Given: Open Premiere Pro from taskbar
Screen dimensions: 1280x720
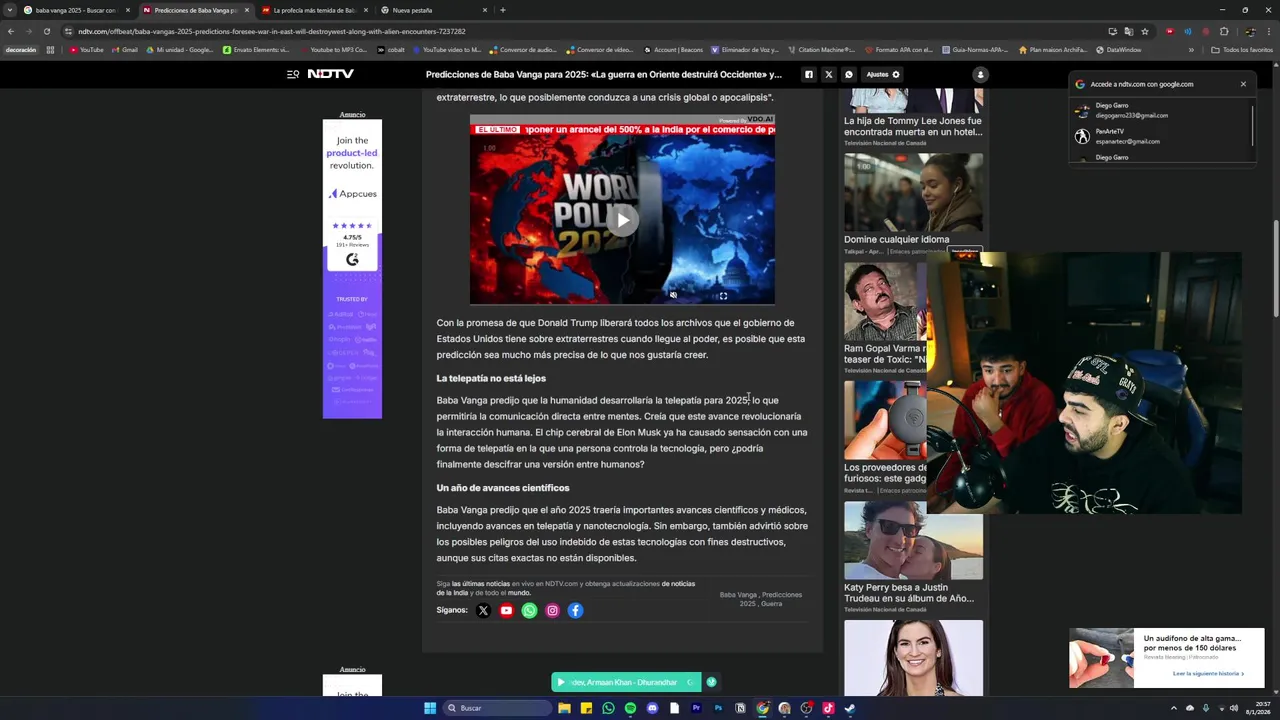Looking at the screenshot, I should point(696,708).
